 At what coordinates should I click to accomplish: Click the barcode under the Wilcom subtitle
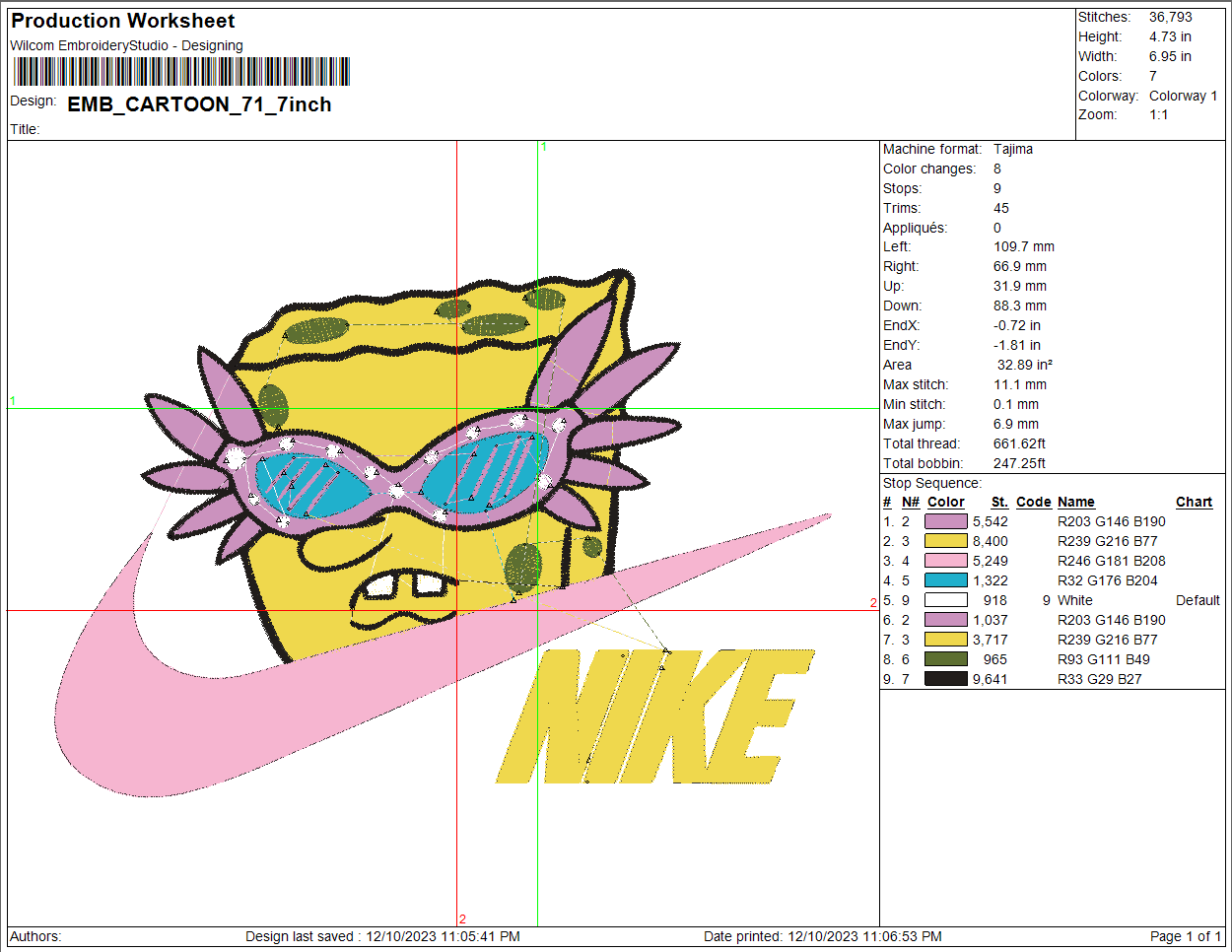point(181,72)
